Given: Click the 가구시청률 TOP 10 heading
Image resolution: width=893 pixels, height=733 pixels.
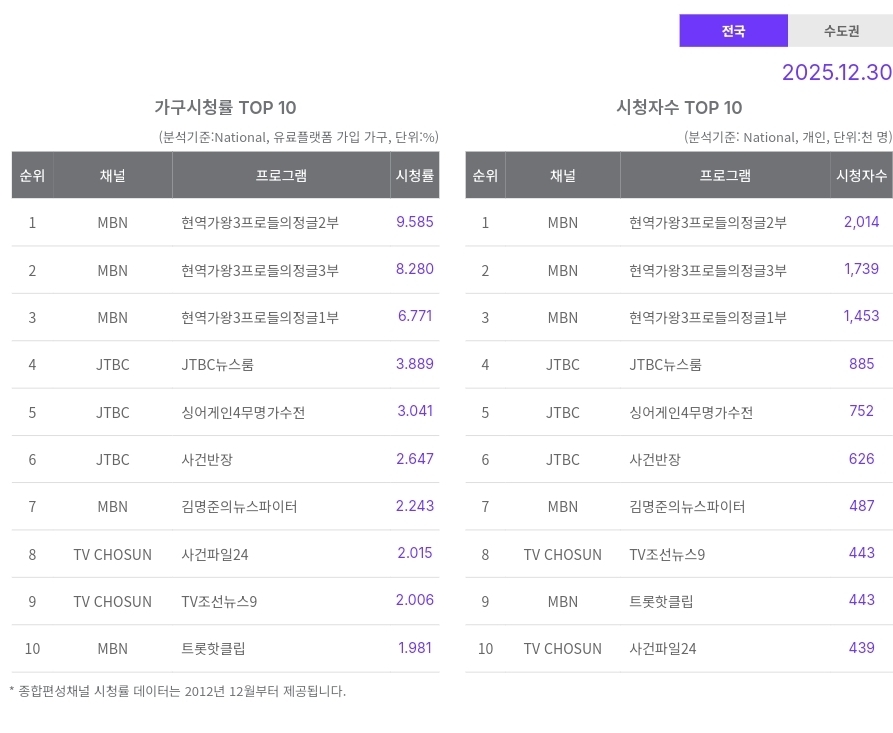Looking at the screenshot, I should click(225, 108).
